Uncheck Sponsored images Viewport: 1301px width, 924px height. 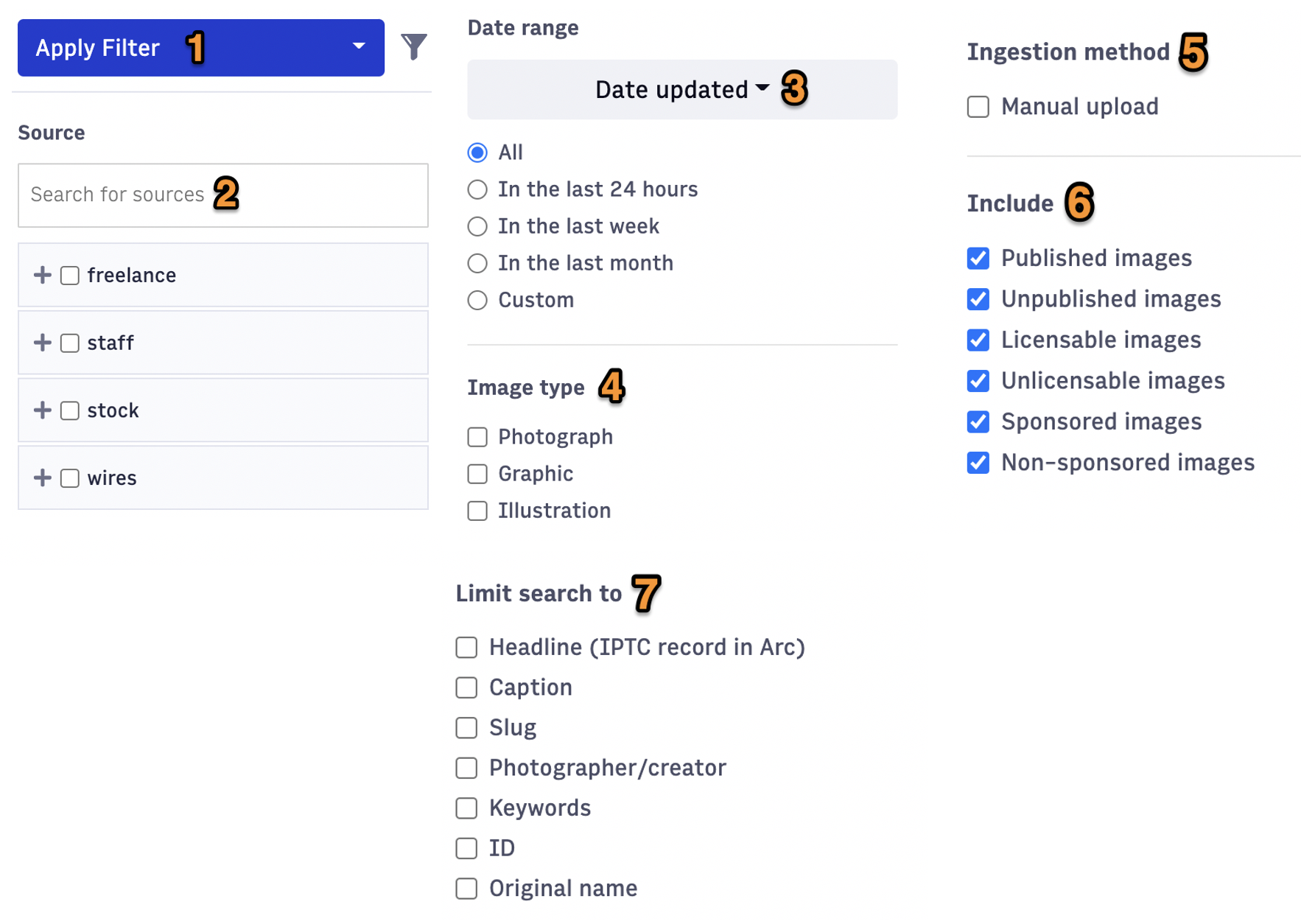(x=978, y=421)
